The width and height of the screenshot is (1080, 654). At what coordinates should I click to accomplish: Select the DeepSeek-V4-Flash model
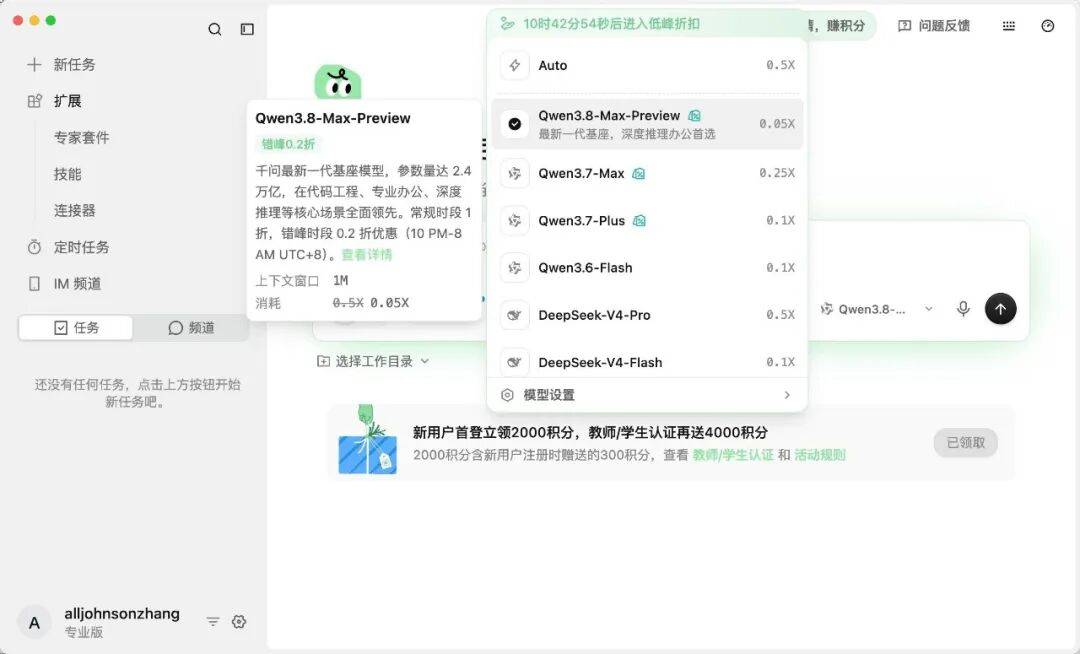647,362
